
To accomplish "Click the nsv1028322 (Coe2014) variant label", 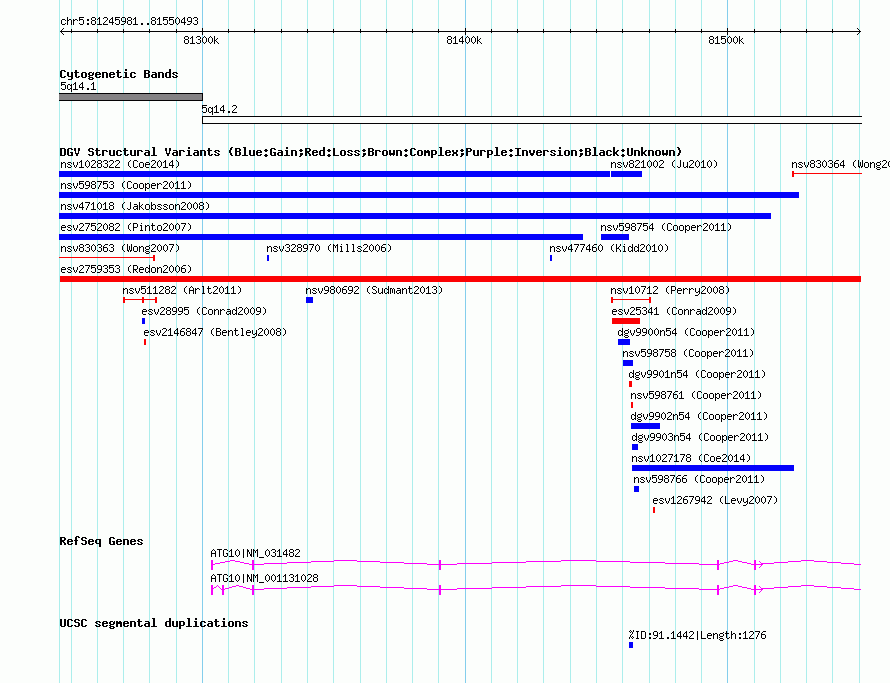I will tap(120, 164).
